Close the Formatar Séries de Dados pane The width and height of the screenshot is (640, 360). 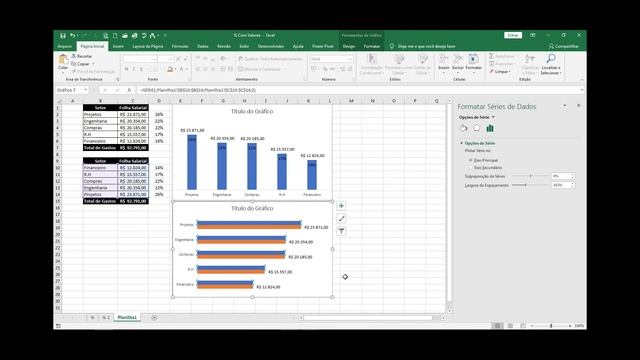click(578, 106)
